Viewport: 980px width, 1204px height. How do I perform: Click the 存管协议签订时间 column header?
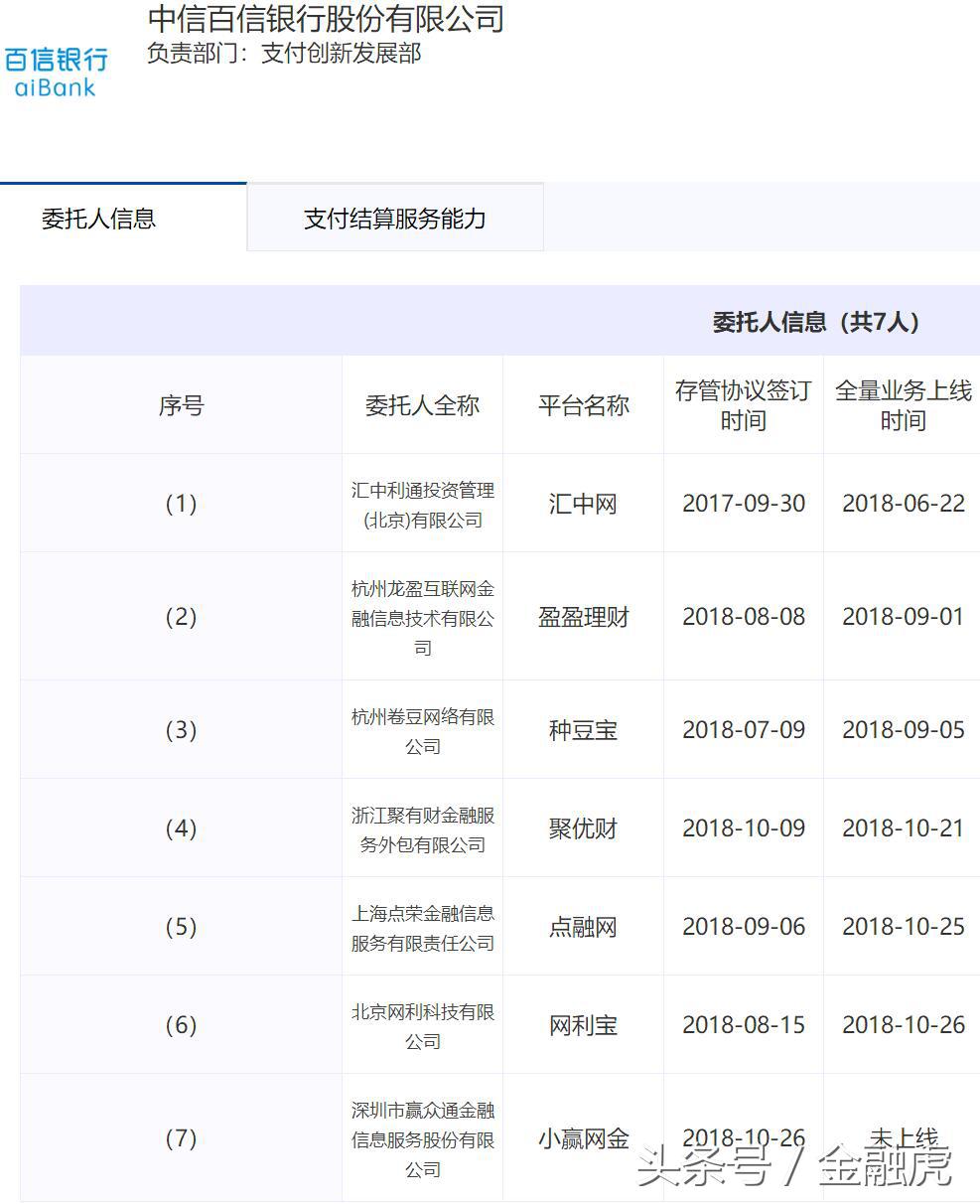click(x=743, y=405)
